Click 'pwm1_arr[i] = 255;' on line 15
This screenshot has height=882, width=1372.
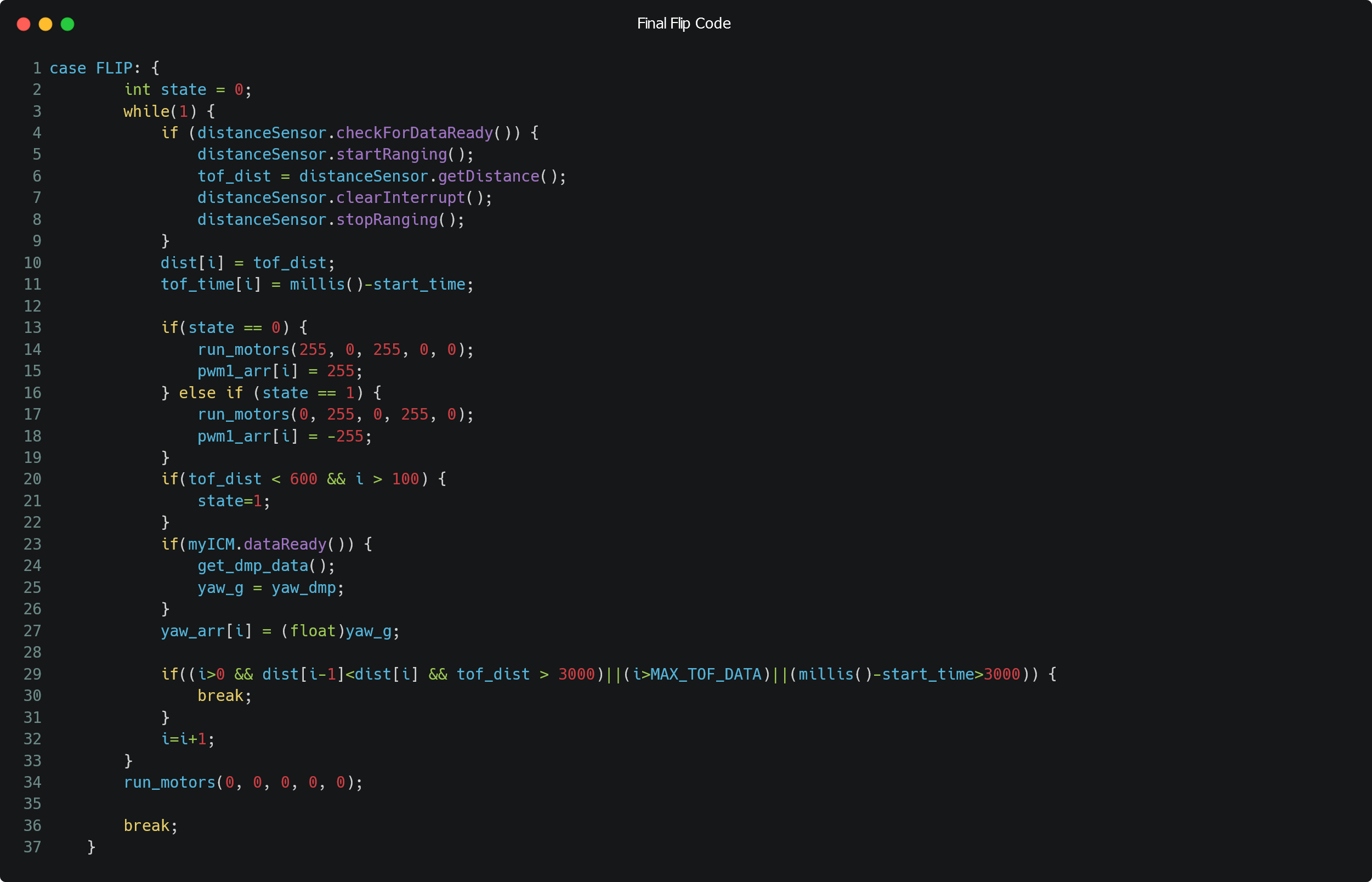281,371
